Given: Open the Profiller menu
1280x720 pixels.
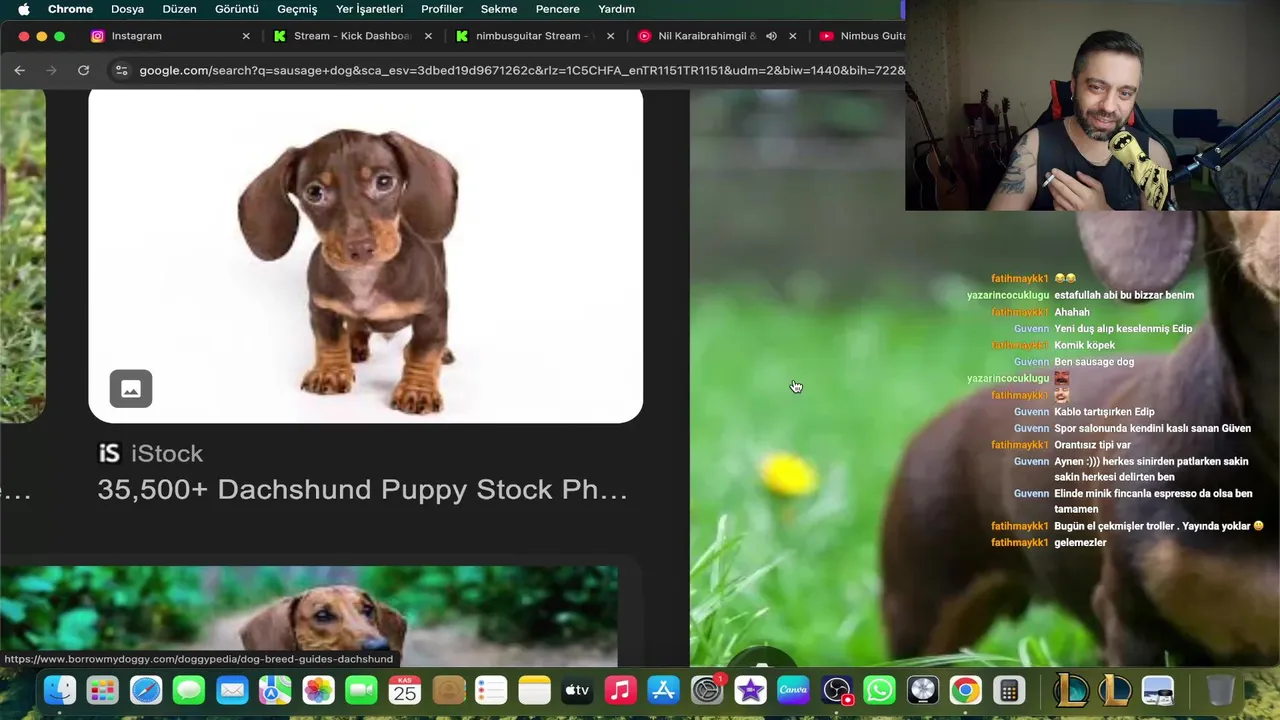Looking at the screenshot, I should click(x=442, y=9).
